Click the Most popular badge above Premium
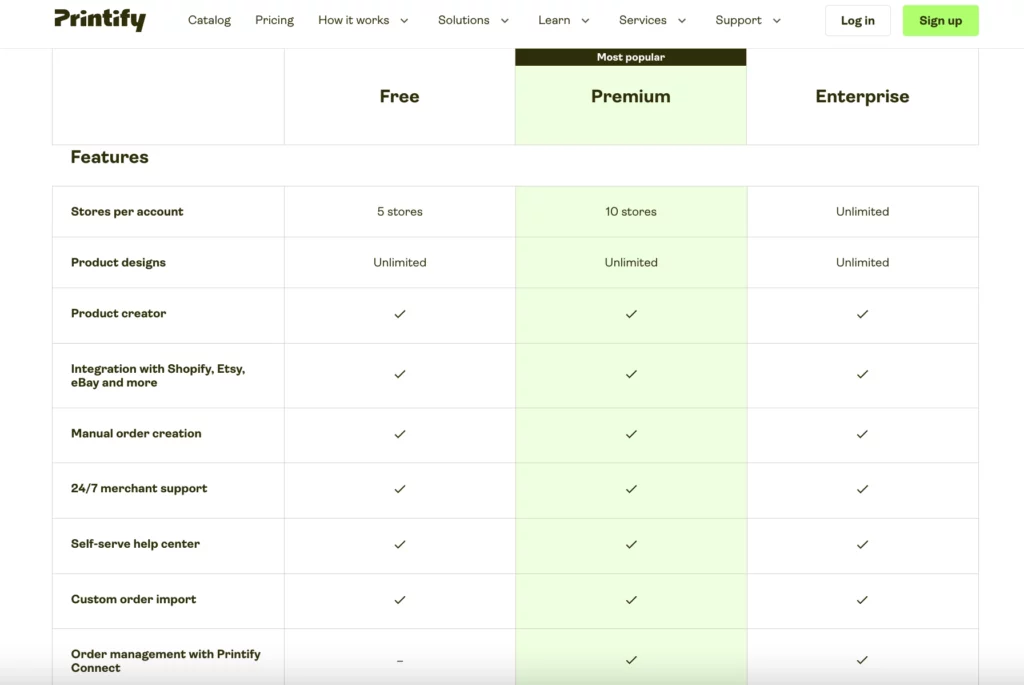 click(x=630, y=57)
